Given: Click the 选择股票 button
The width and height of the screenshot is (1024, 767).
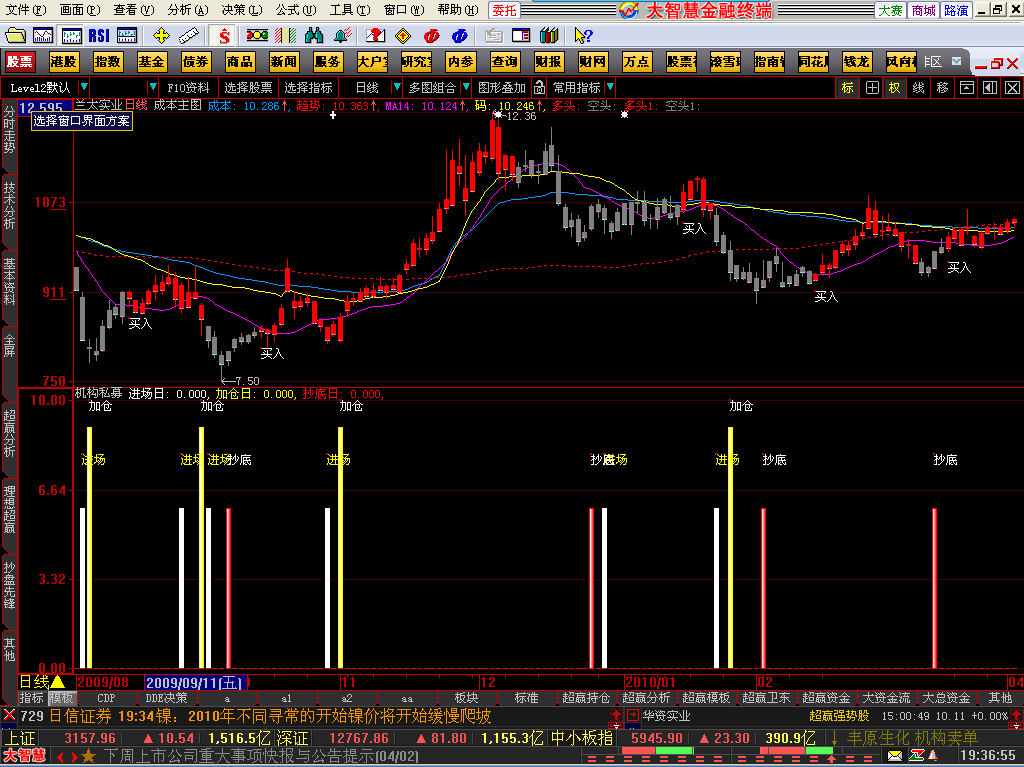Looking at the screenshot, I should 248,87.
